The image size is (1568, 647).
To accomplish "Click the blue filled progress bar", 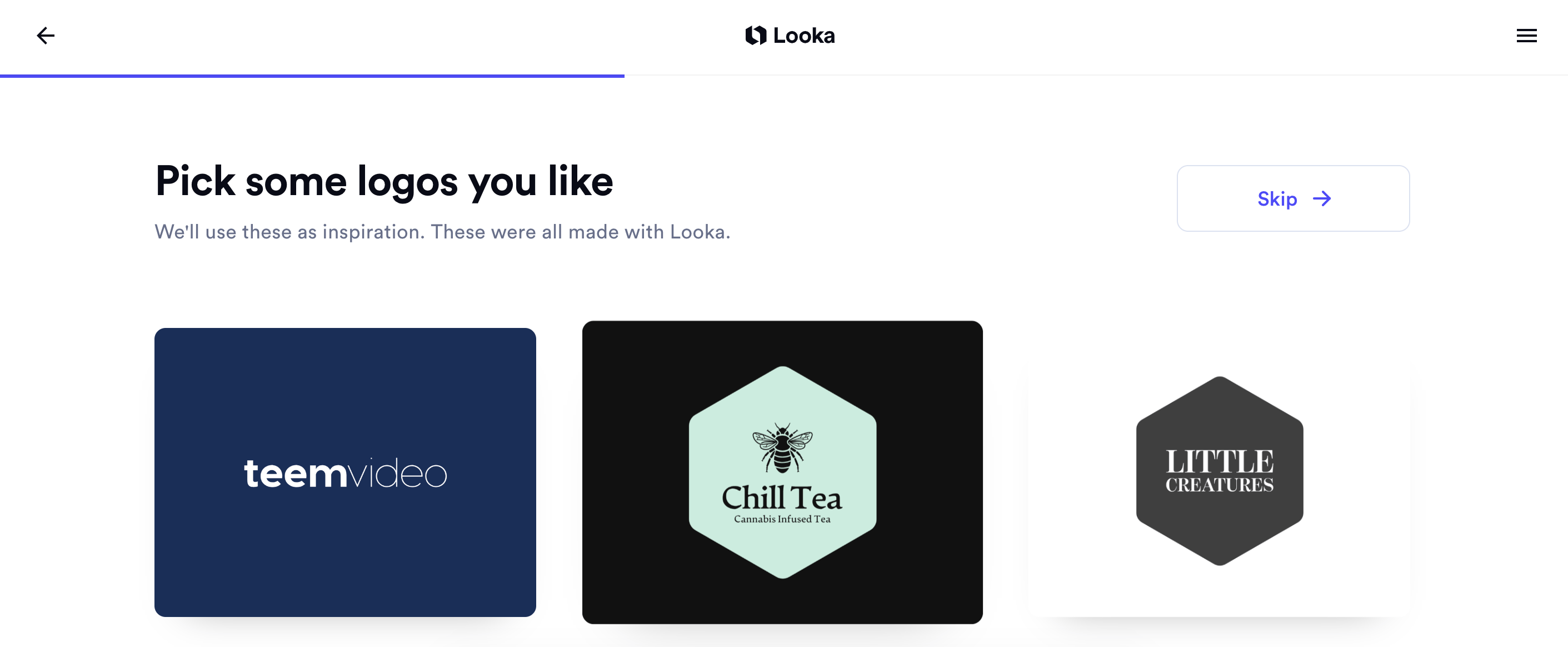I will 312,76.
